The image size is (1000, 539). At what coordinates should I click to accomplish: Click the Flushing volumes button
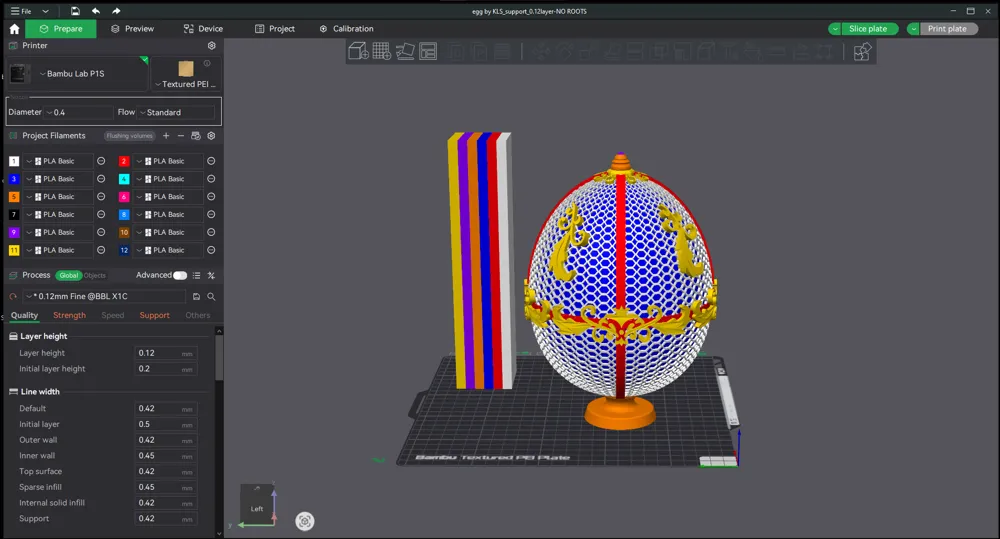tap(129, 136)
